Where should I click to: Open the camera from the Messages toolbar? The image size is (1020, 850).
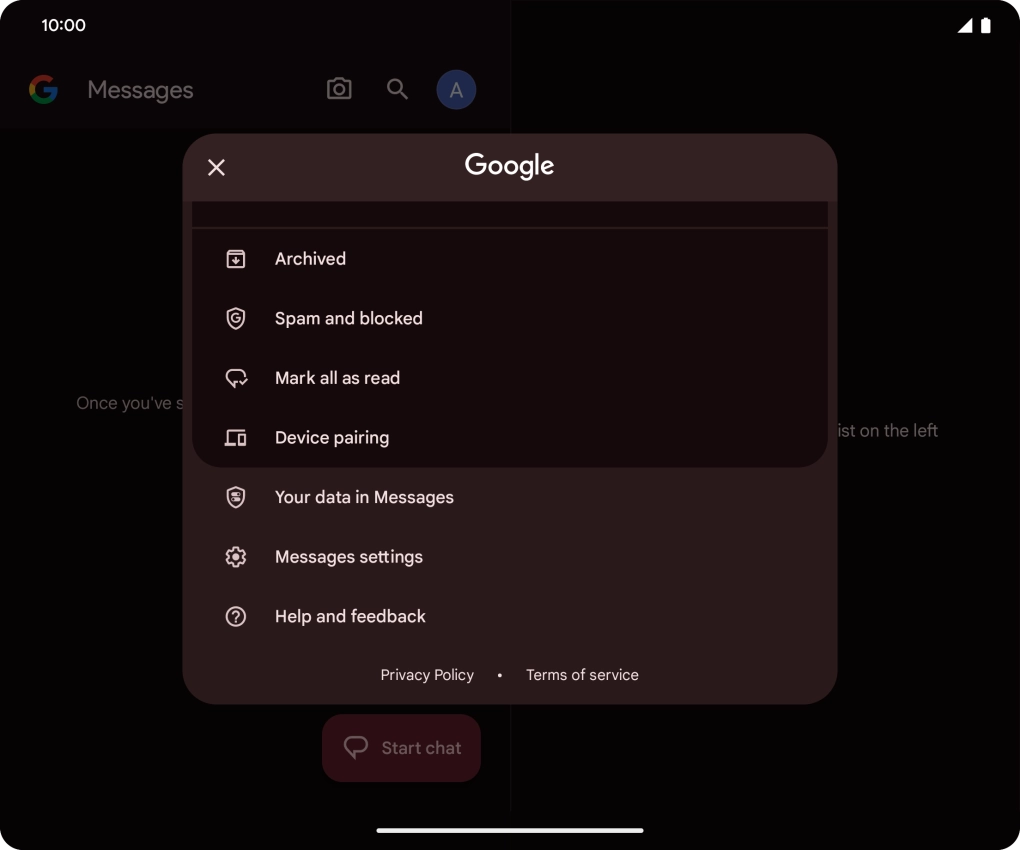click(339, 89)
